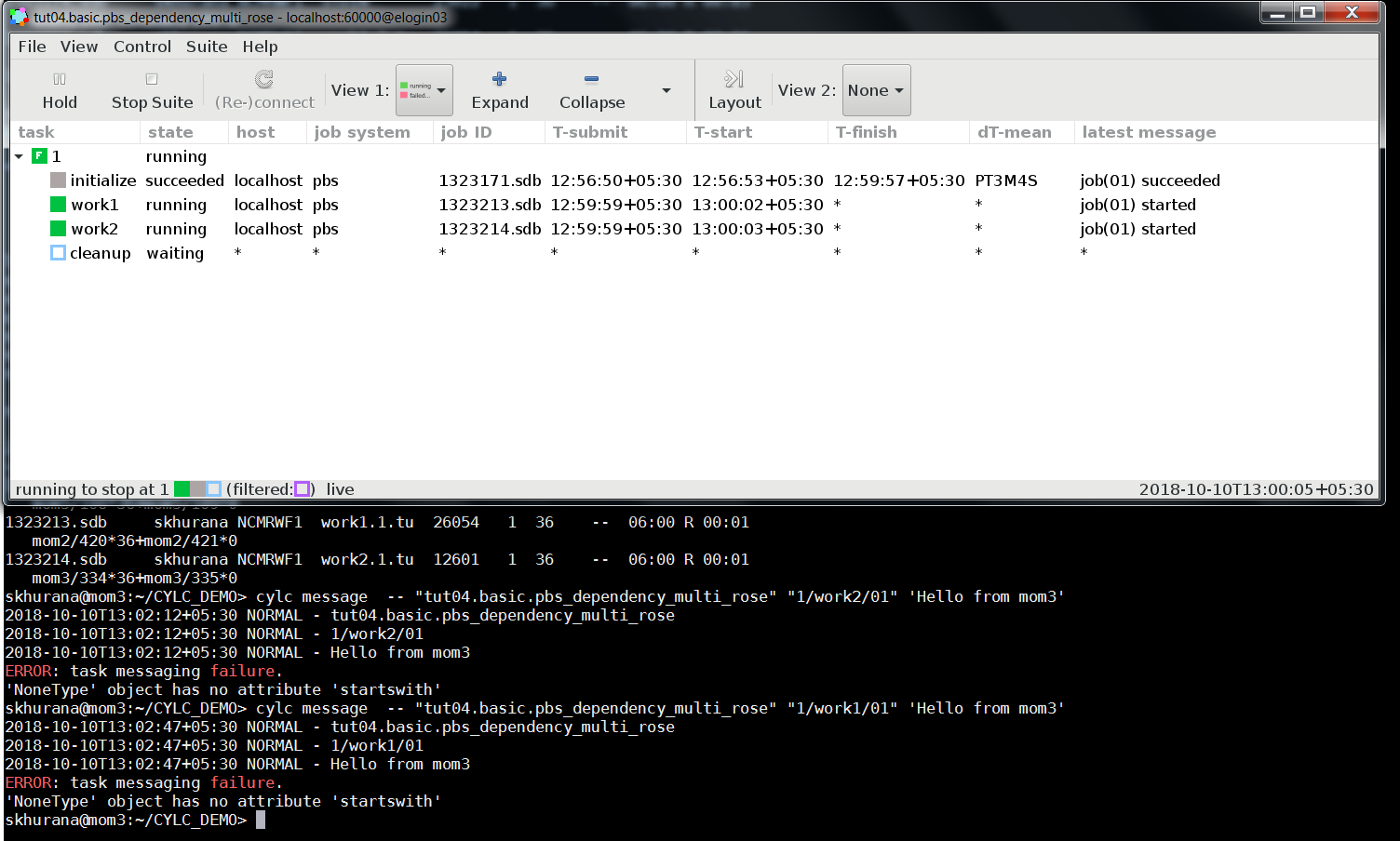The width and height of the screenshot is (1400, 841).
Task: Click status bar timestamp 2018-10-10T13:00:05+05:30
Action: pos(1256,489)
